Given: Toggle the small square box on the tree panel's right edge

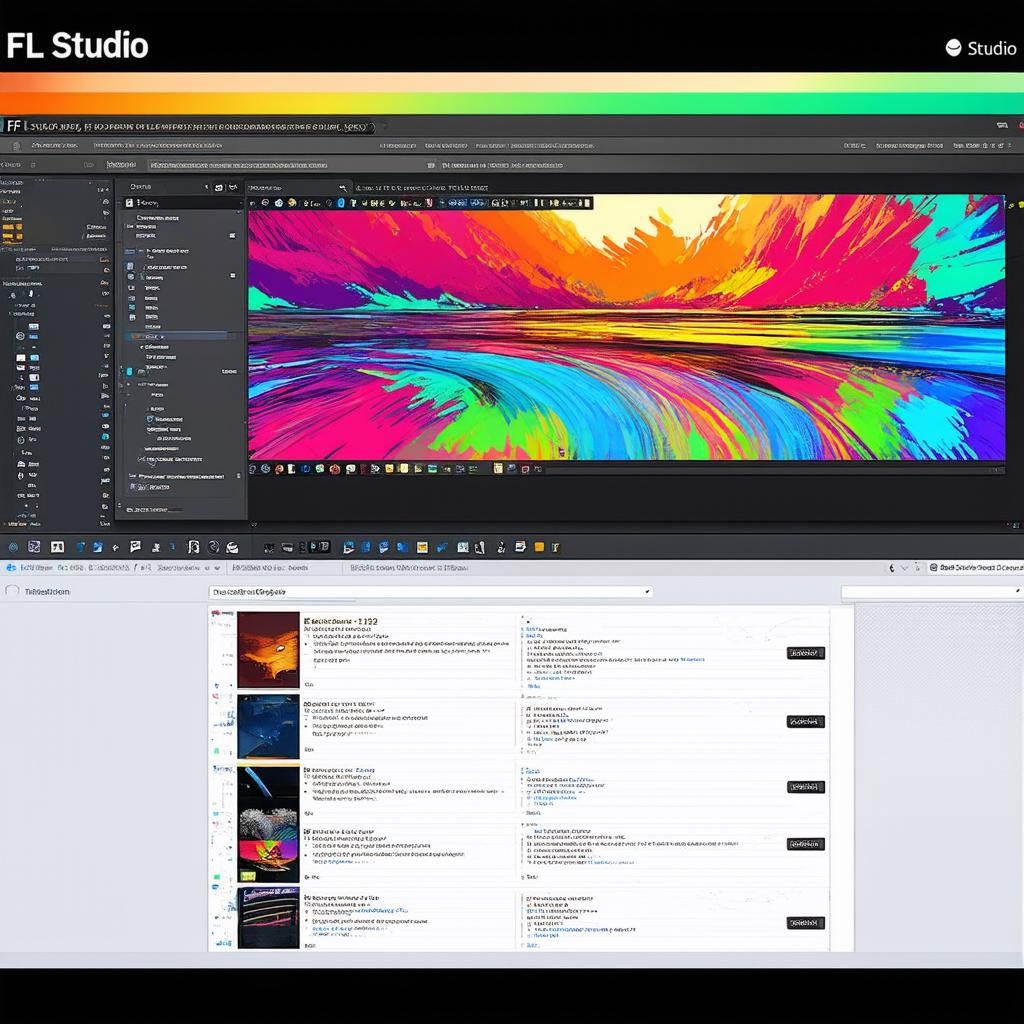Looking at the screenshot, I should [232, 236].
